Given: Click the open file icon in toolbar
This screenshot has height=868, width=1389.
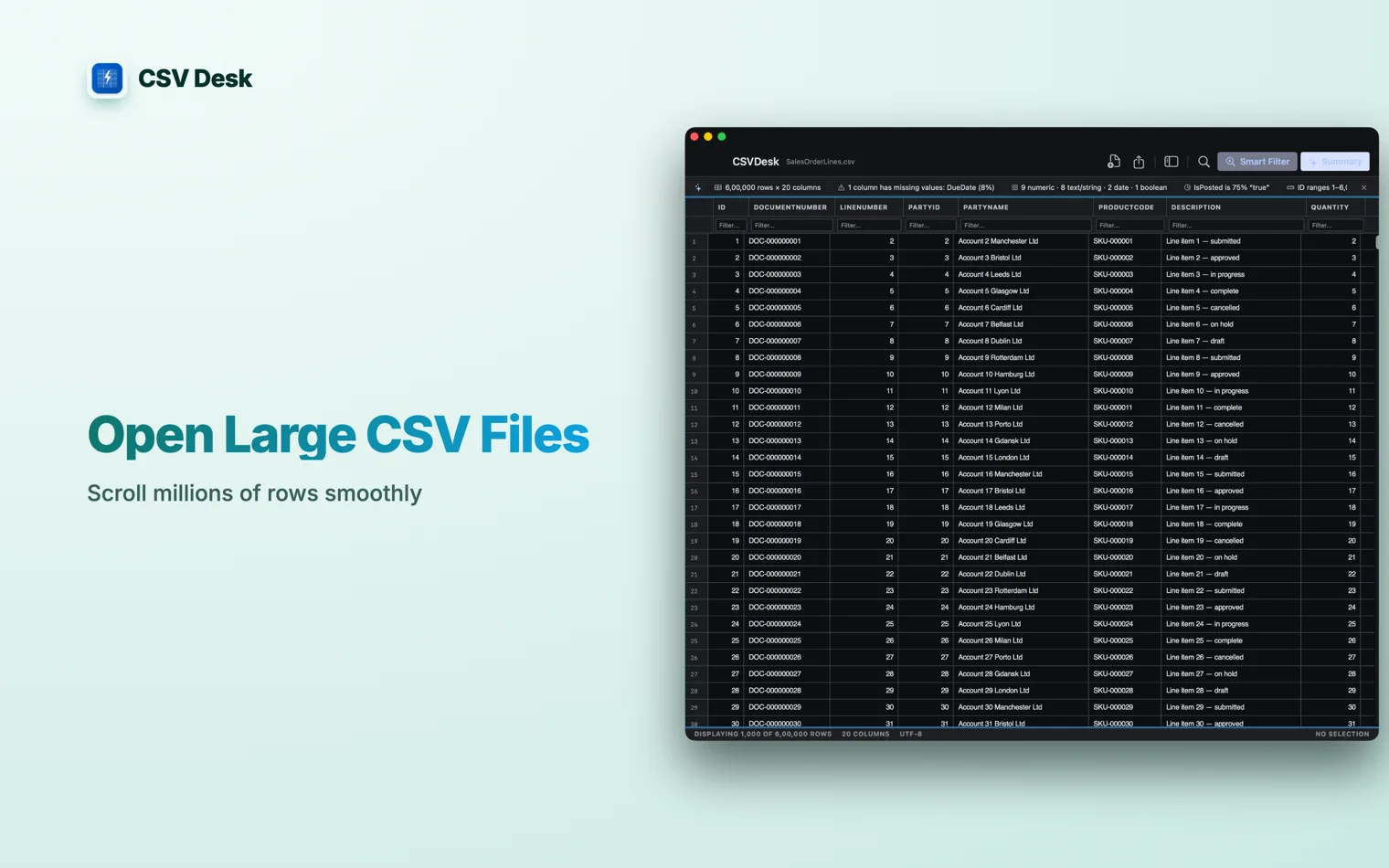Looking at the screenshot, I should [x=1113, y=162].
